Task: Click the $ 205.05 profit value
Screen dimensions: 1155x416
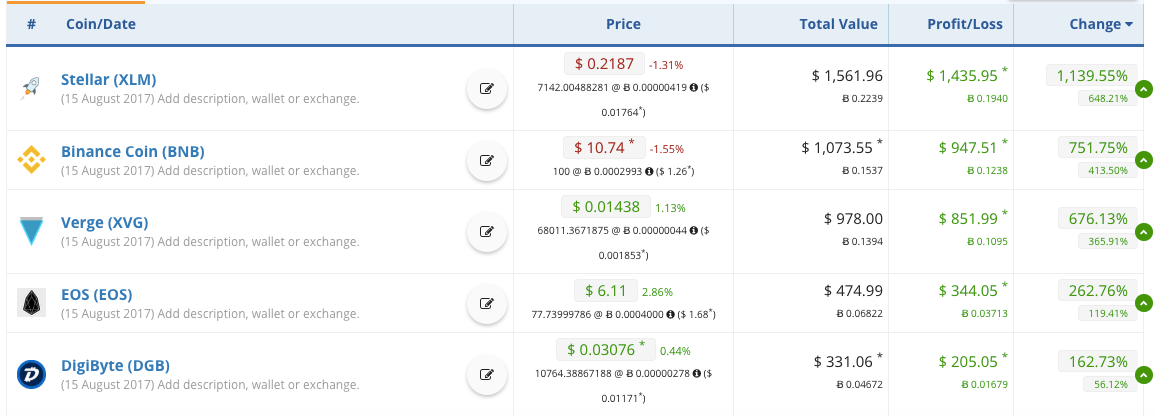Action: coord(973,362)
